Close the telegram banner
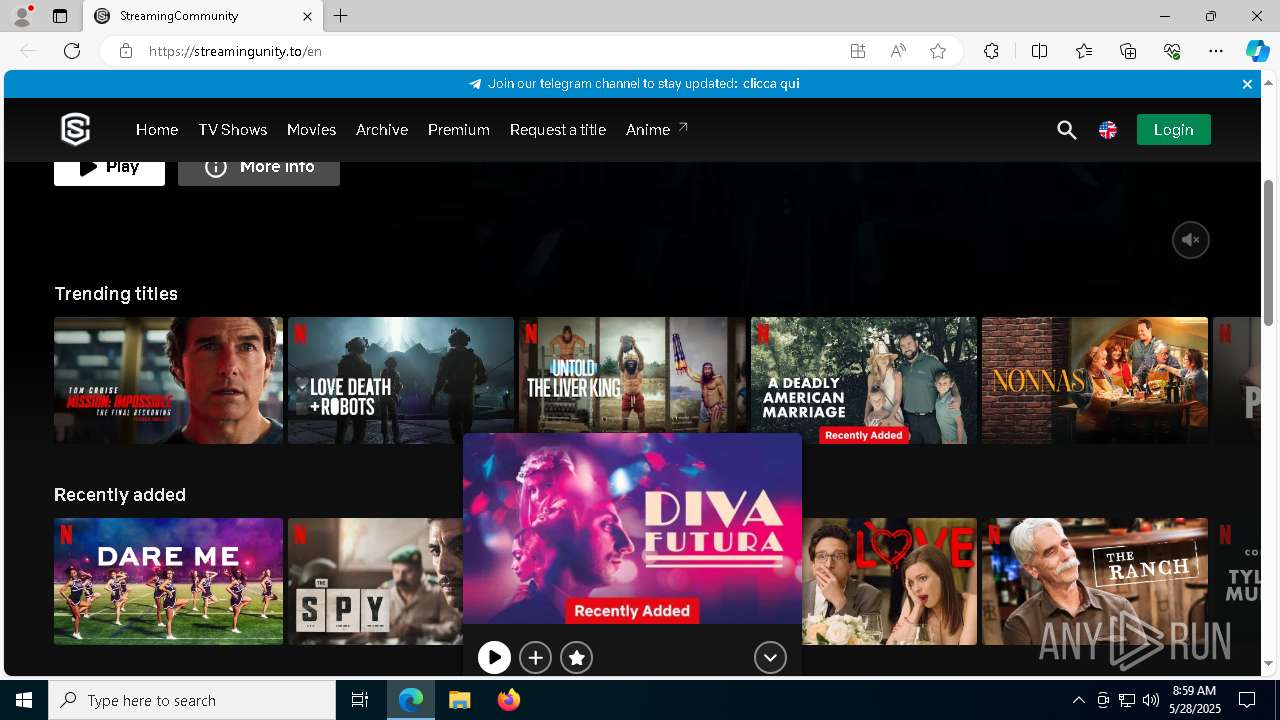1280x720 pixels. tap(1247, 84)
